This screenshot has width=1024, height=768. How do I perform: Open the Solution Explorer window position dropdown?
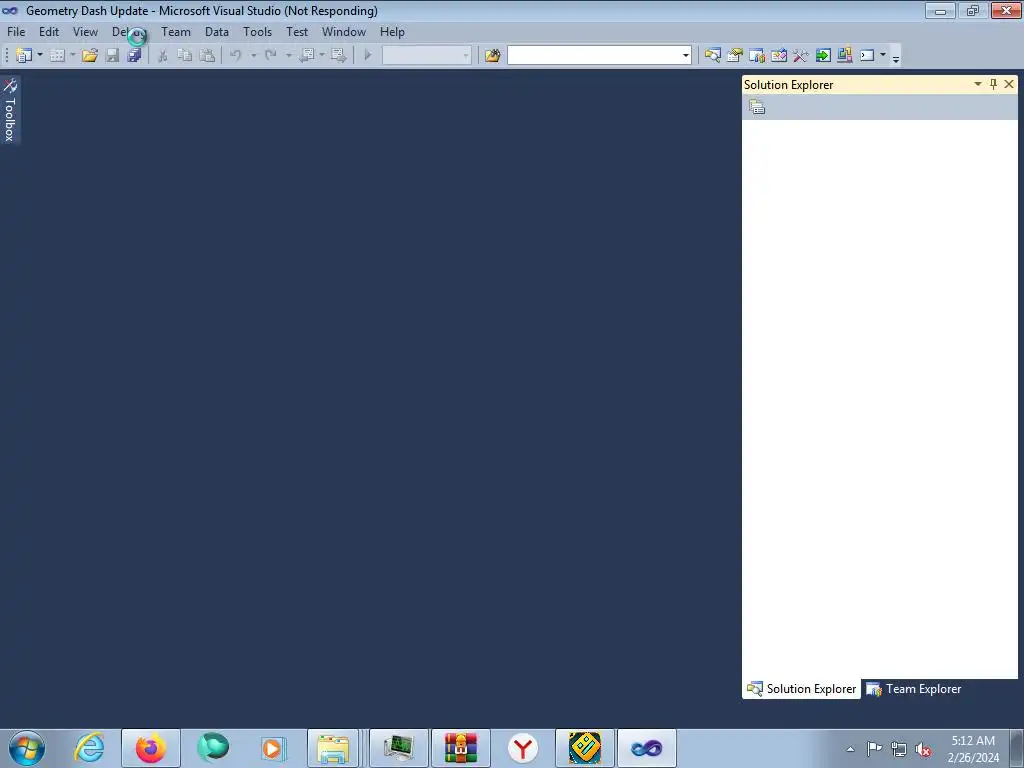click(x=978, y=84)
